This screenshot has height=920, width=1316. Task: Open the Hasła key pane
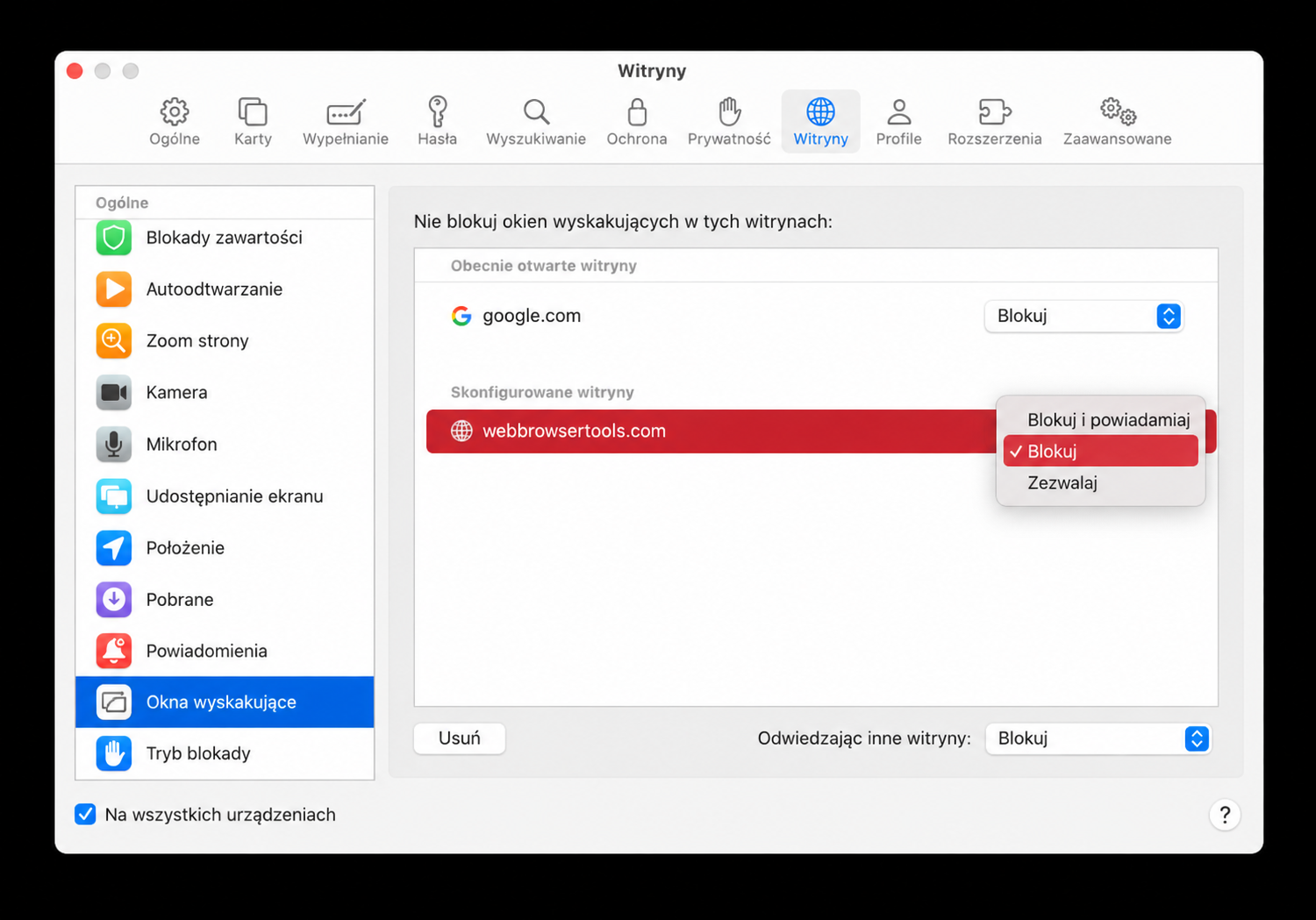pyautogui.click(x=437, y=121)
